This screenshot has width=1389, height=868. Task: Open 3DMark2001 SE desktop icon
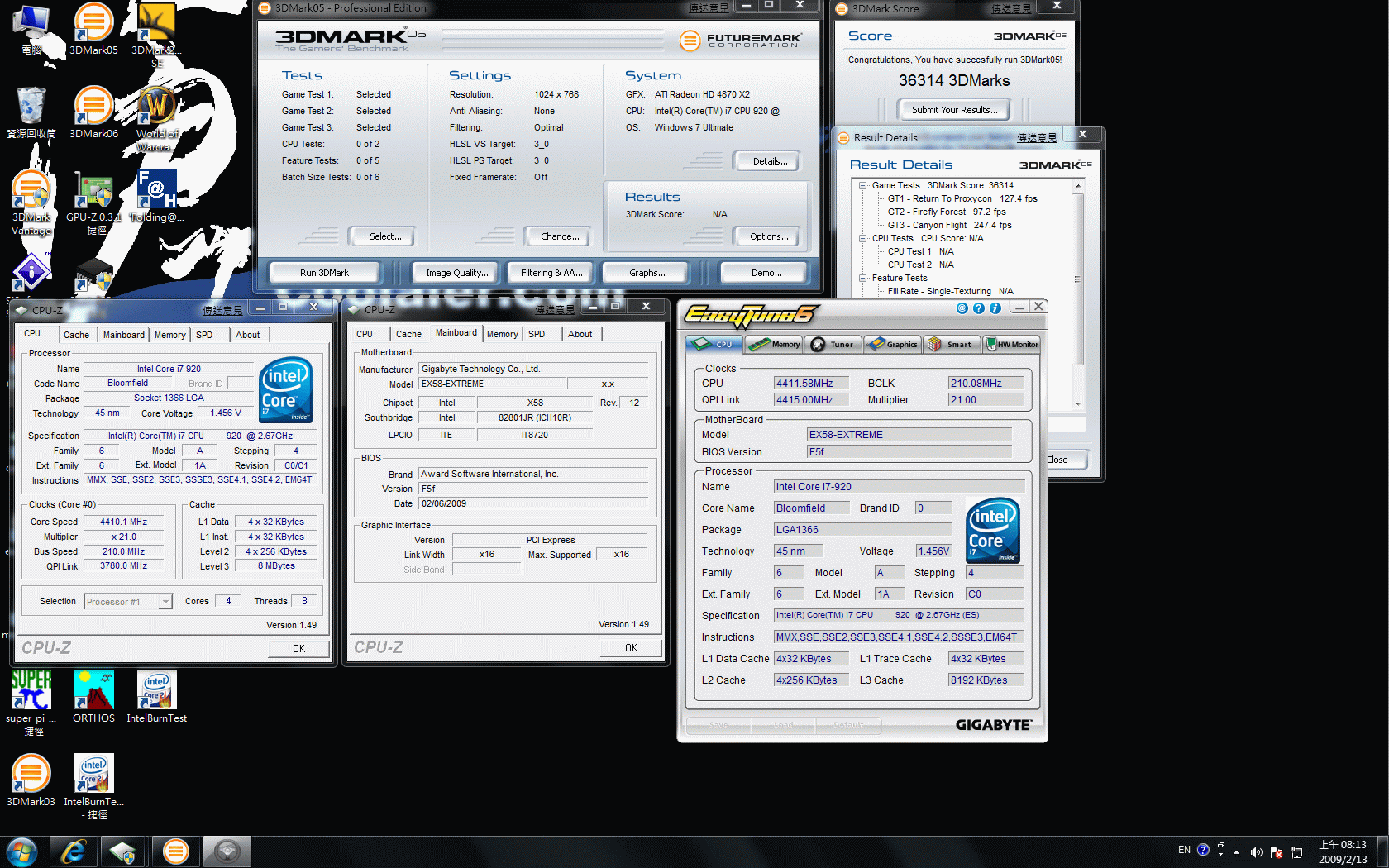(156, 36)
